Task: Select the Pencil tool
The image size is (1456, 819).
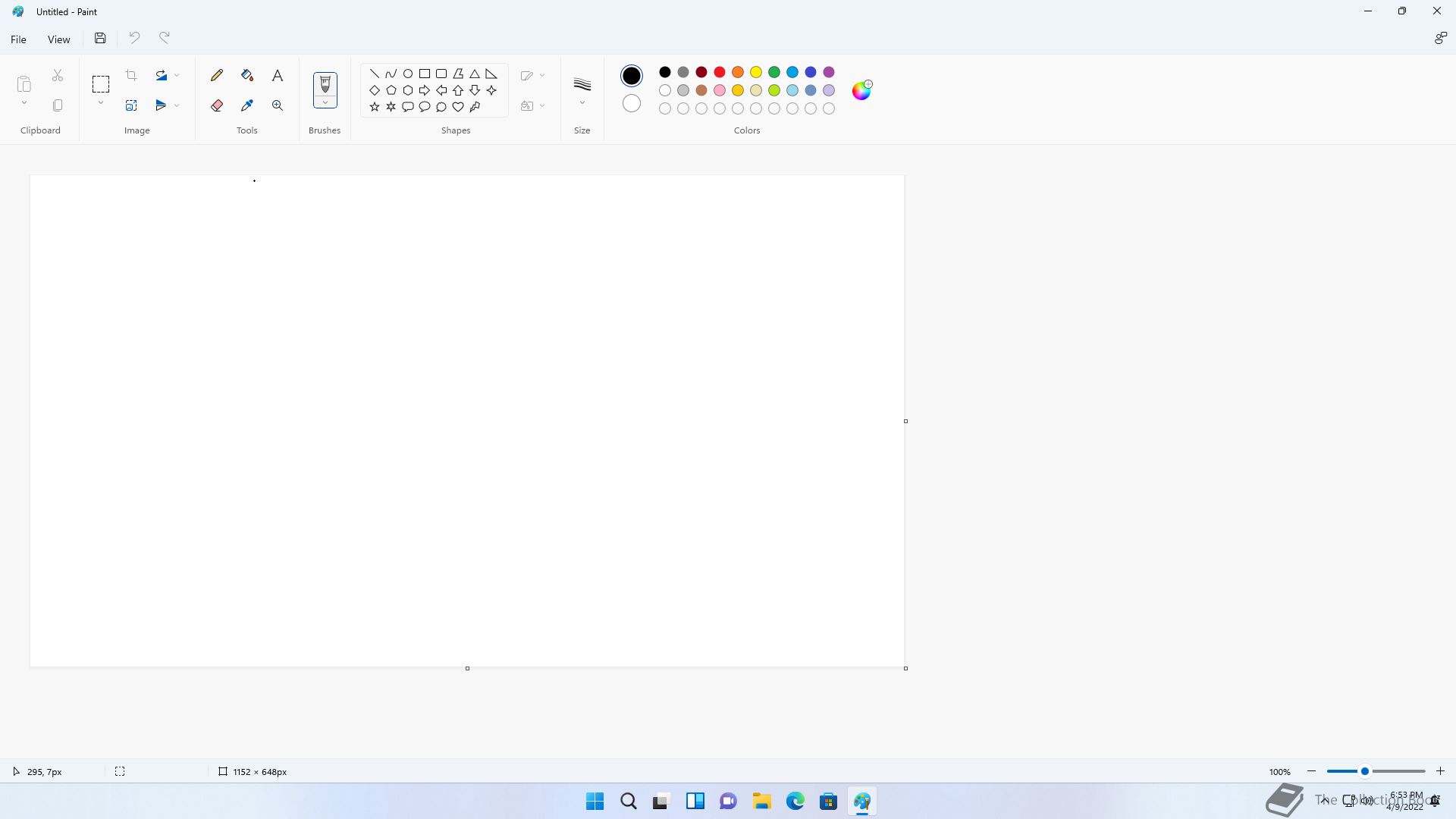Action: 217,75
